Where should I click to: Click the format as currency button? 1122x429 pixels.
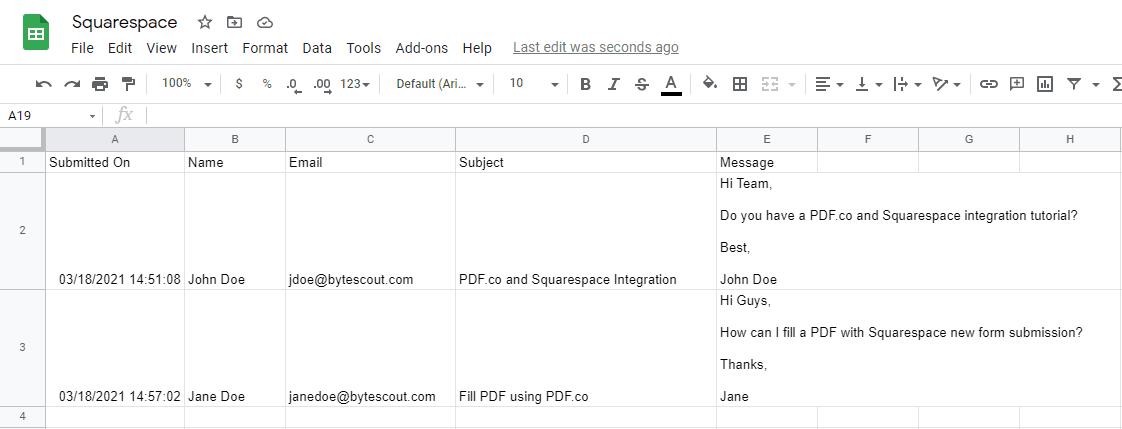[x=239, y=84]
